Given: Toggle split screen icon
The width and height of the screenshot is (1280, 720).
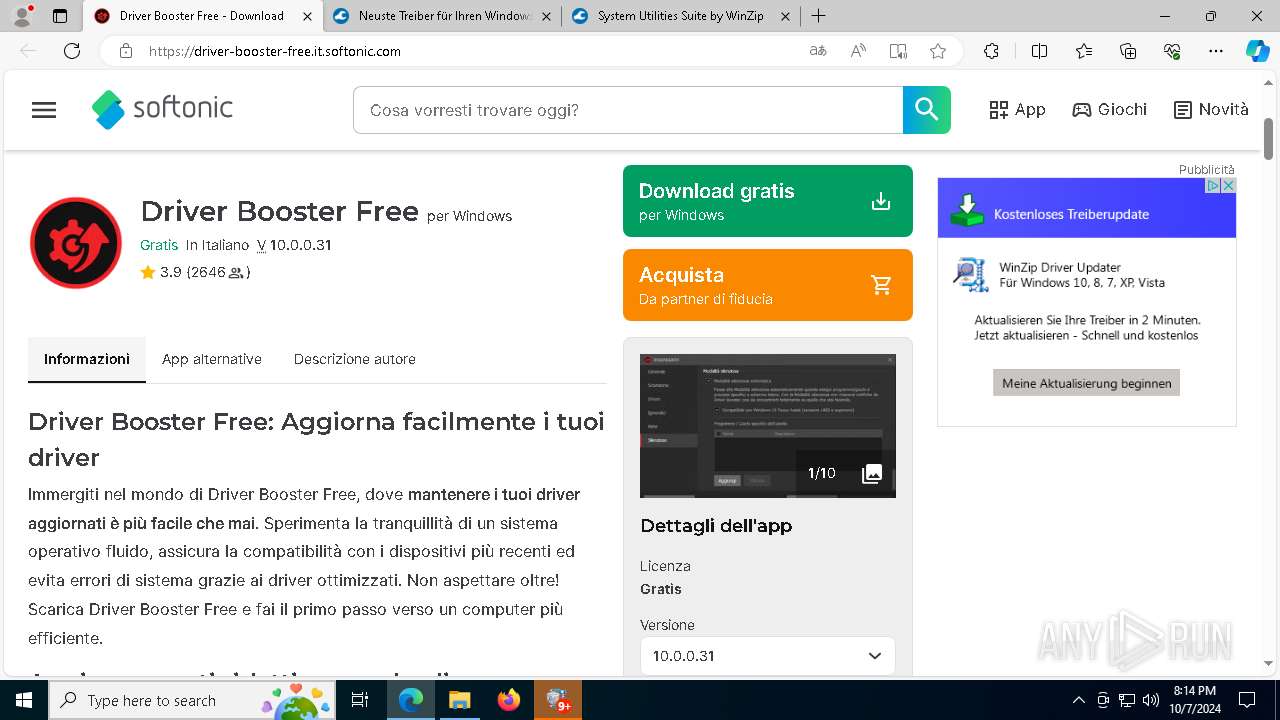Looking at the screenshot, I should (1039, 51).
